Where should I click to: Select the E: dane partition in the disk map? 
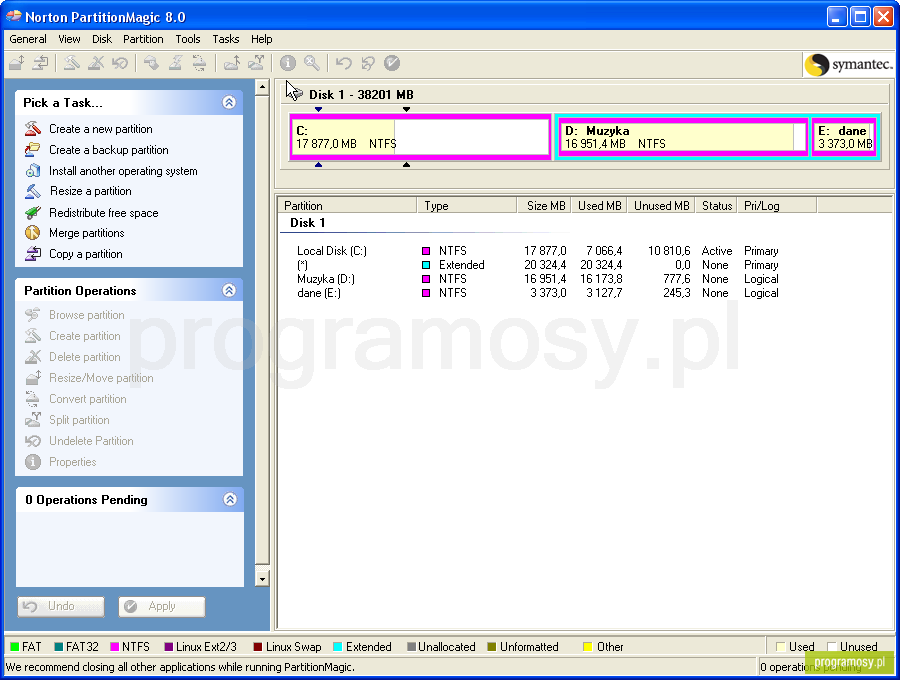(x=844, y=137)
